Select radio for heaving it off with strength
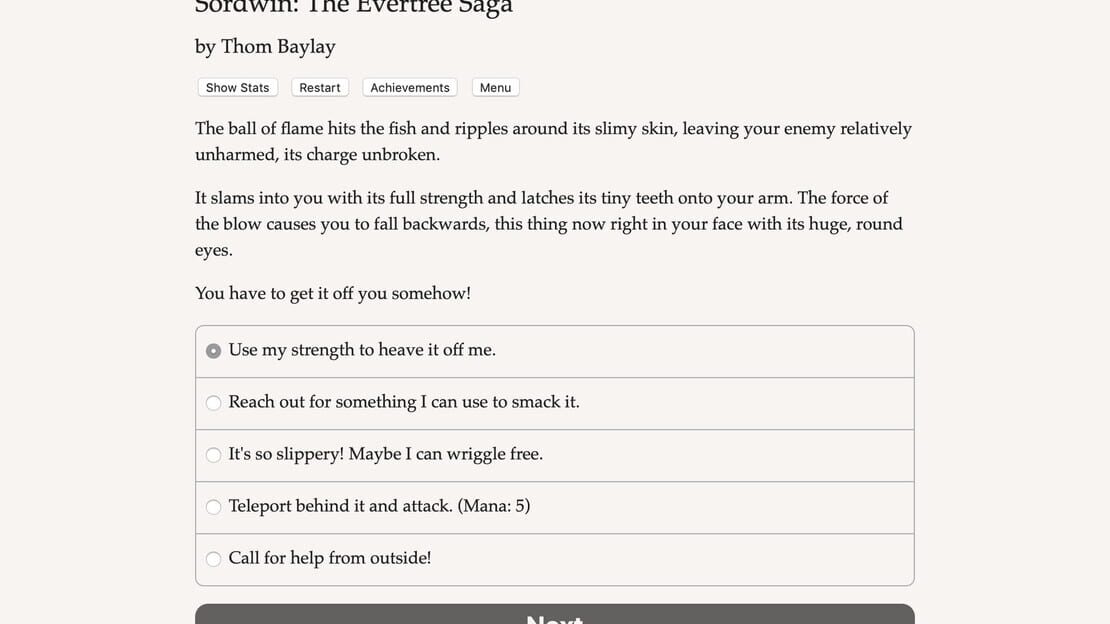The height and width of the screenshot is (624, 1110). click(x=213, y=351)
